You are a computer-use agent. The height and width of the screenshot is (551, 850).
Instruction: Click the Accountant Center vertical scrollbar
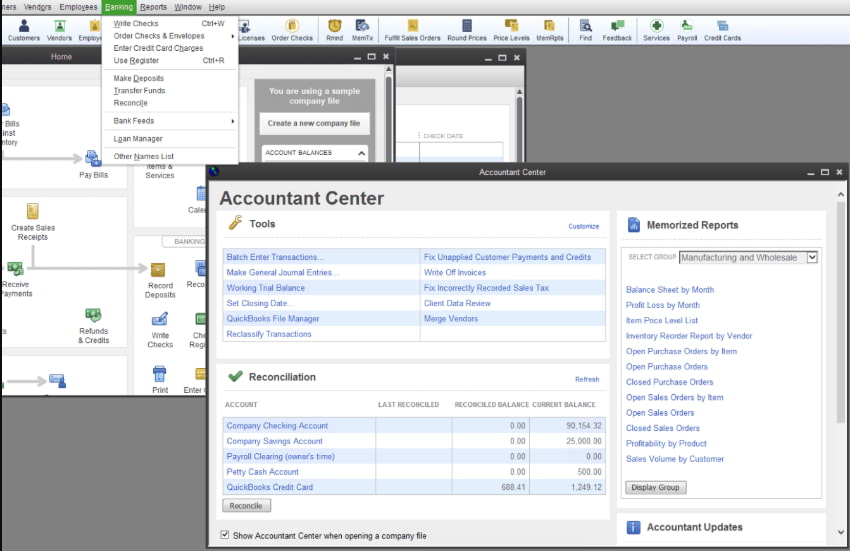click(840, 312)
